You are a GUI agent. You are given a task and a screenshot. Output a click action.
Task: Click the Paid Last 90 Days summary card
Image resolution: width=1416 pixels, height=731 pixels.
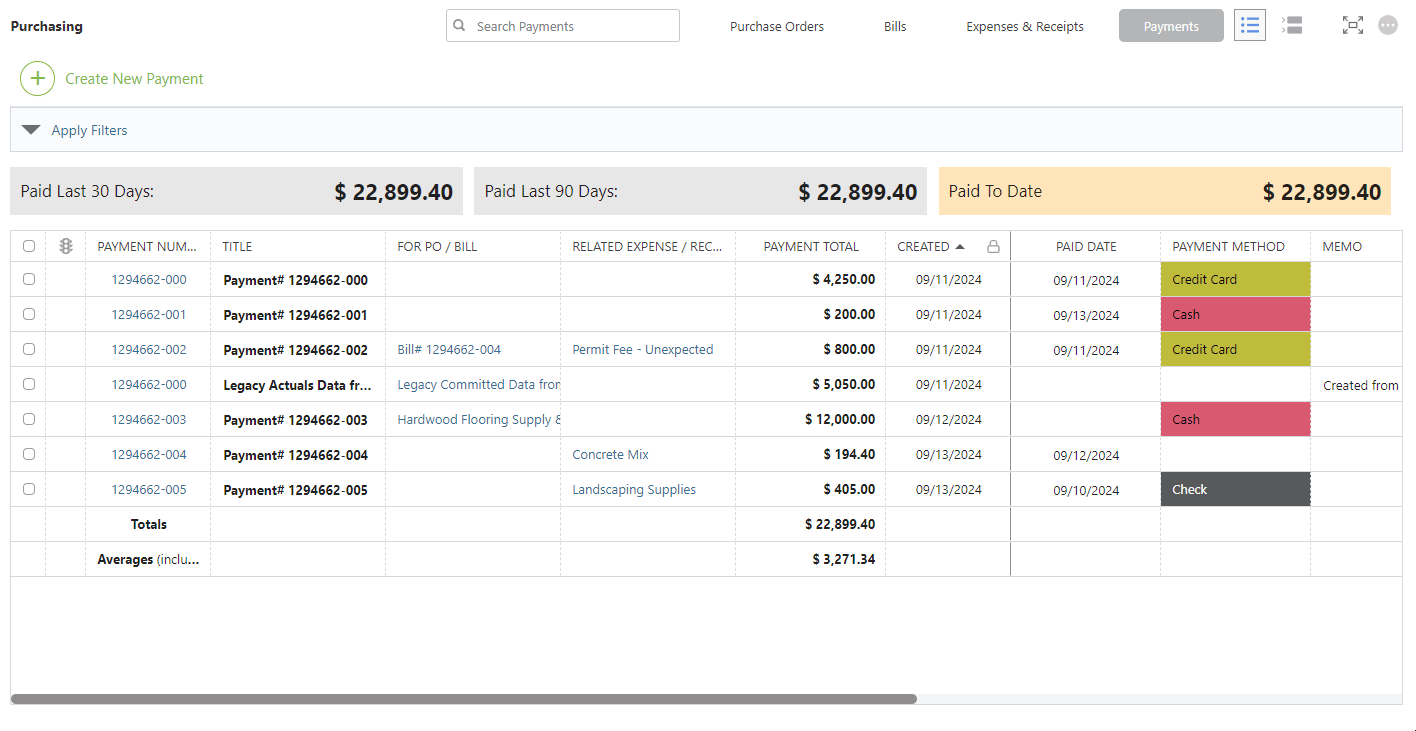[x=700, y=191]
